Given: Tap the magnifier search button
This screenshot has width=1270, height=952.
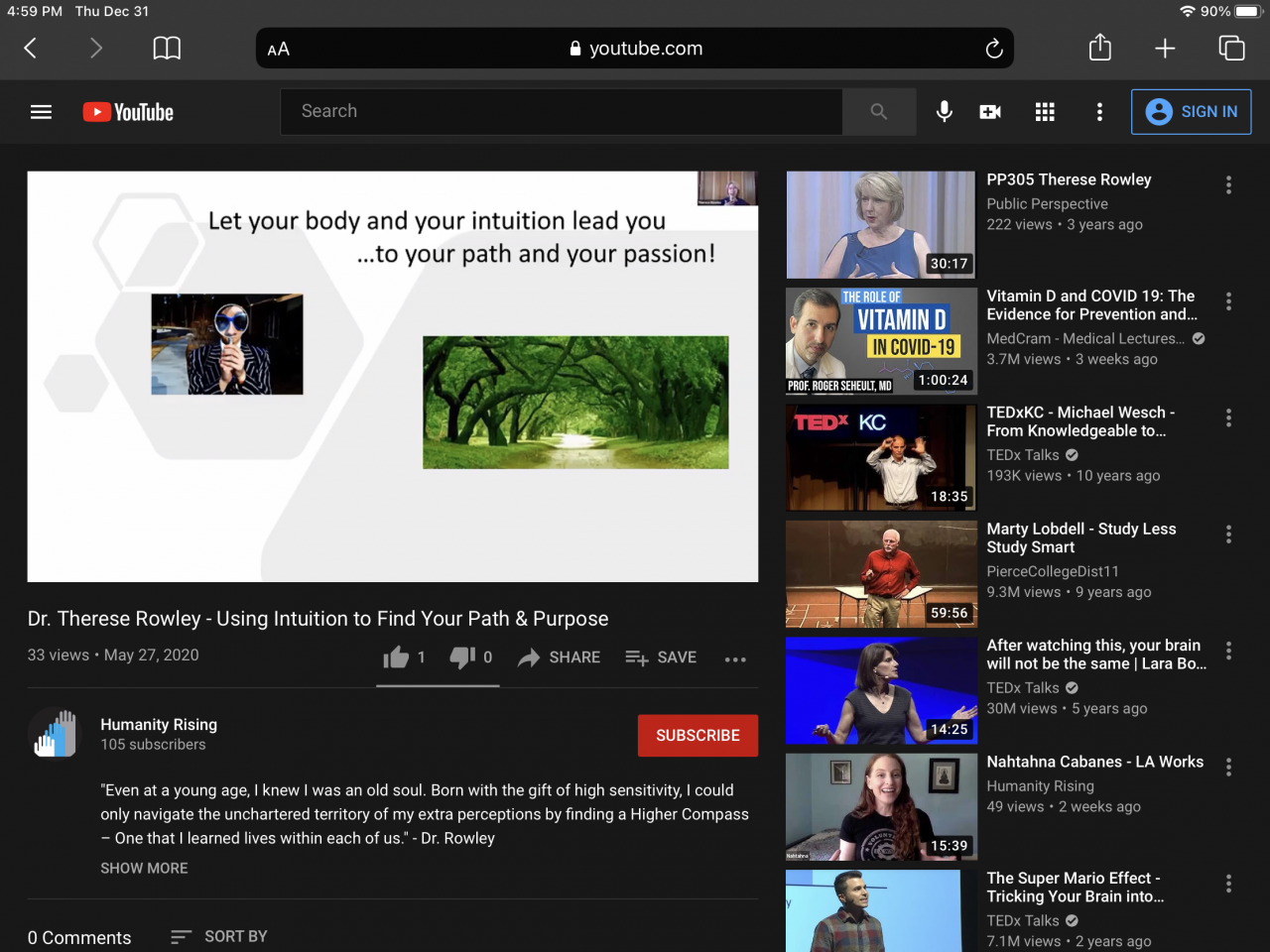Looking at the screenshot, I should point(878,112).
